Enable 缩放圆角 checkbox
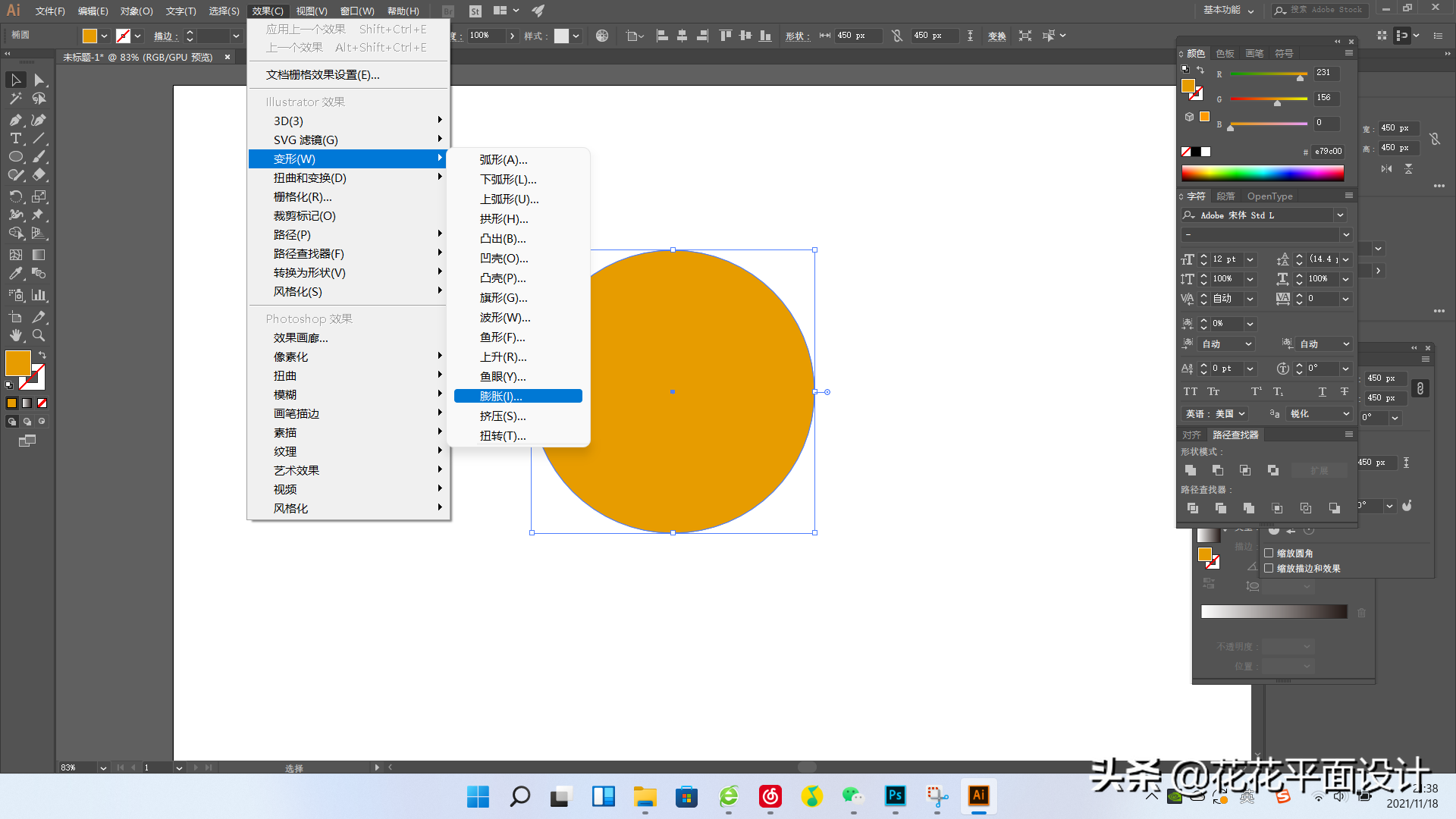Screen dimensions: 1456x819 coord(1269,553)
